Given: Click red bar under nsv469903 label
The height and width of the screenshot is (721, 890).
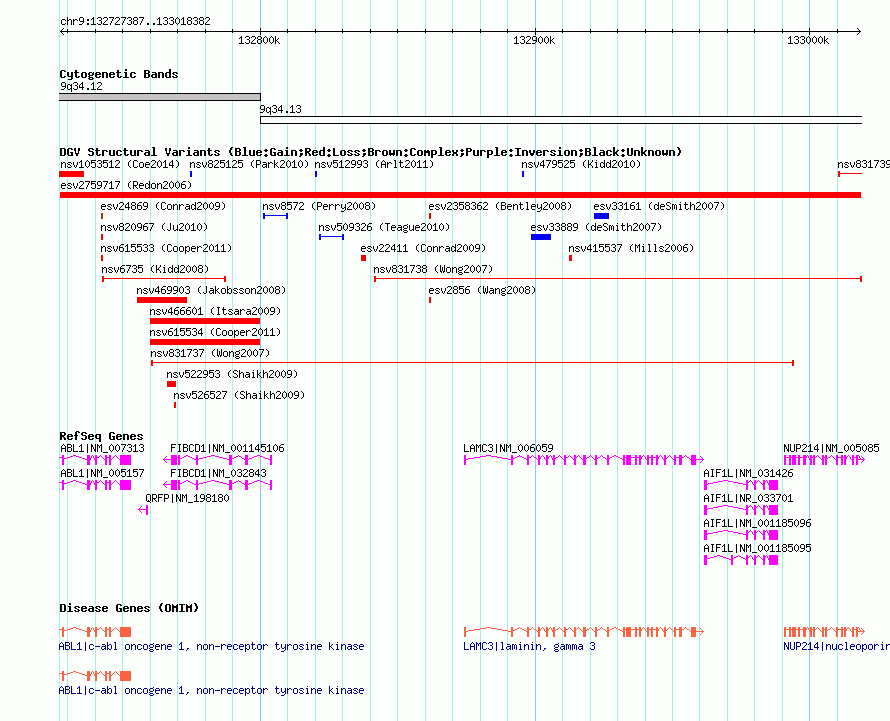Looking at the screenshot, I should [162, 300].
